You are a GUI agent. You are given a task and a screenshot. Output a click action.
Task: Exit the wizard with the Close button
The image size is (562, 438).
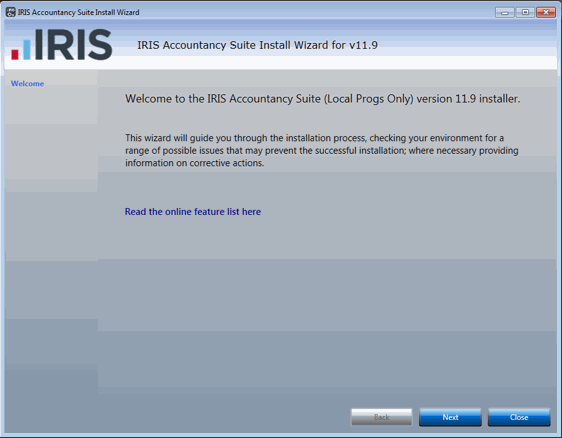click(x=519, y=417)
